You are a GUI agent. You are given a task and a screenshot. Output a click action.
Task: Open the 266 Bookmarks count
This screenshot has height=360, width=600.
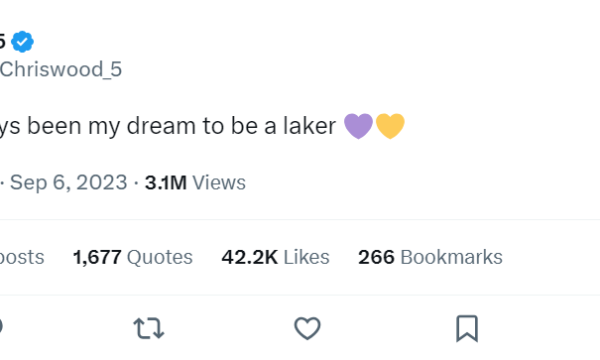[x=430, y=257]
